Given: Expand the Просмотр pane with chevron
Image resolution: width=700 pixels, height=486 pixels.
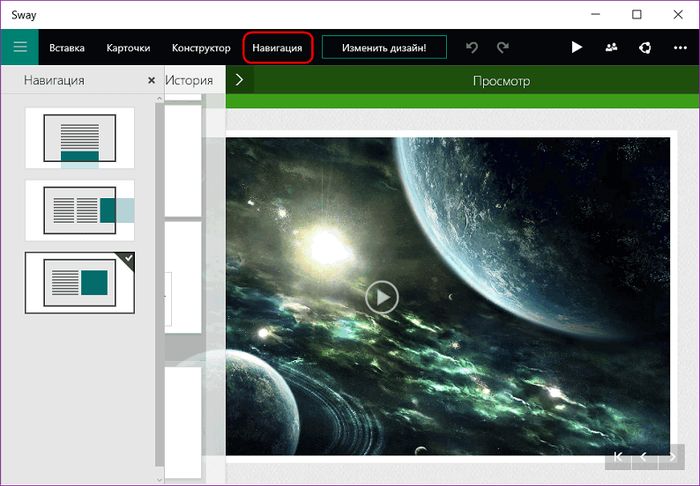Looking at the screenshot, I should pyautogui.click(x=239, y=80).
